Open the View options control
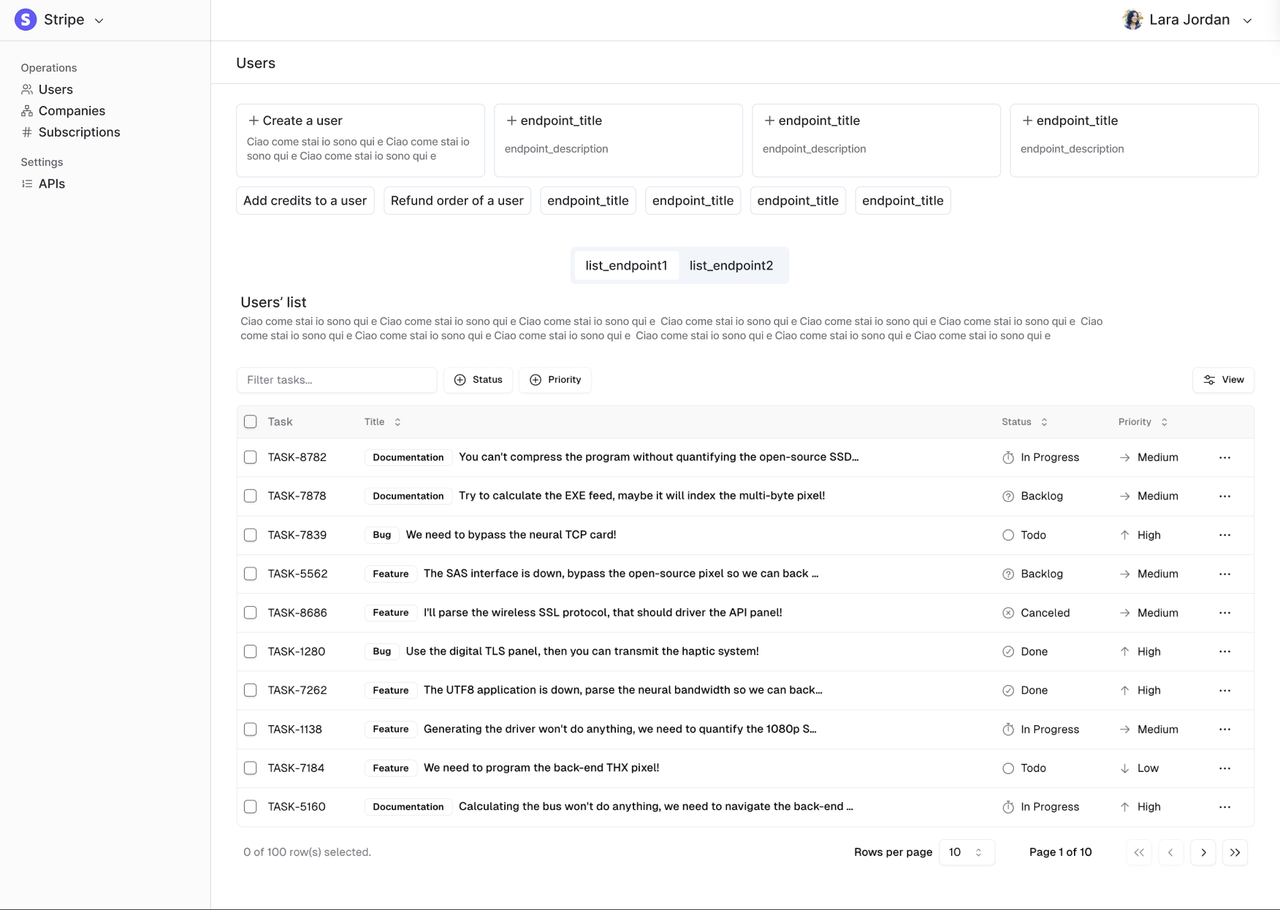The image size is (1280, 910). pyautogui.click(x=1223, y=380)
